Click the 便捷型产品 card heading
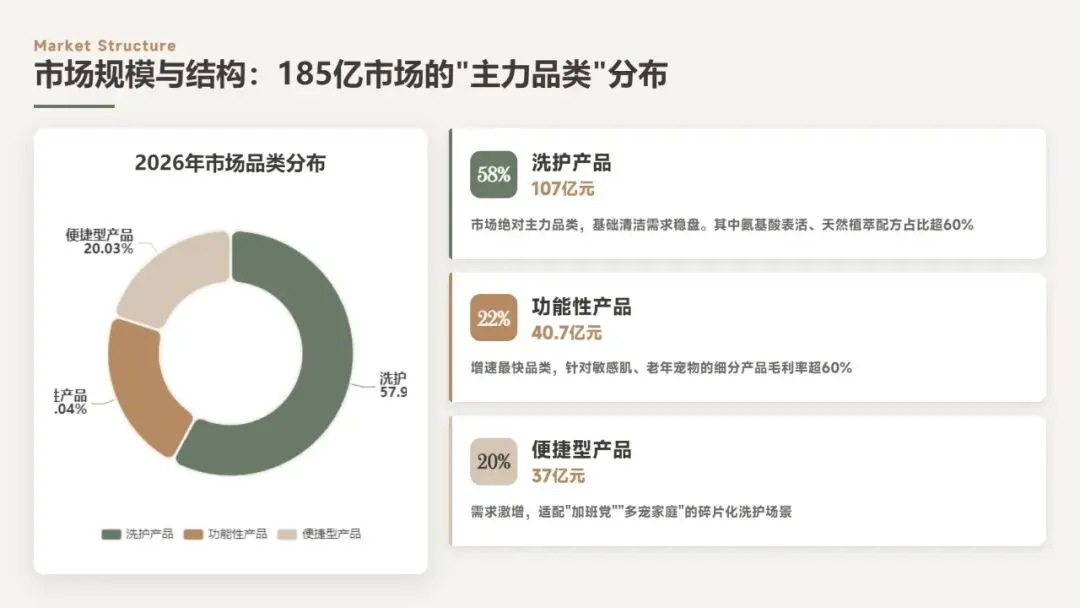The height and width of the screenshot is (608, 1080). [x=581, y=450]
